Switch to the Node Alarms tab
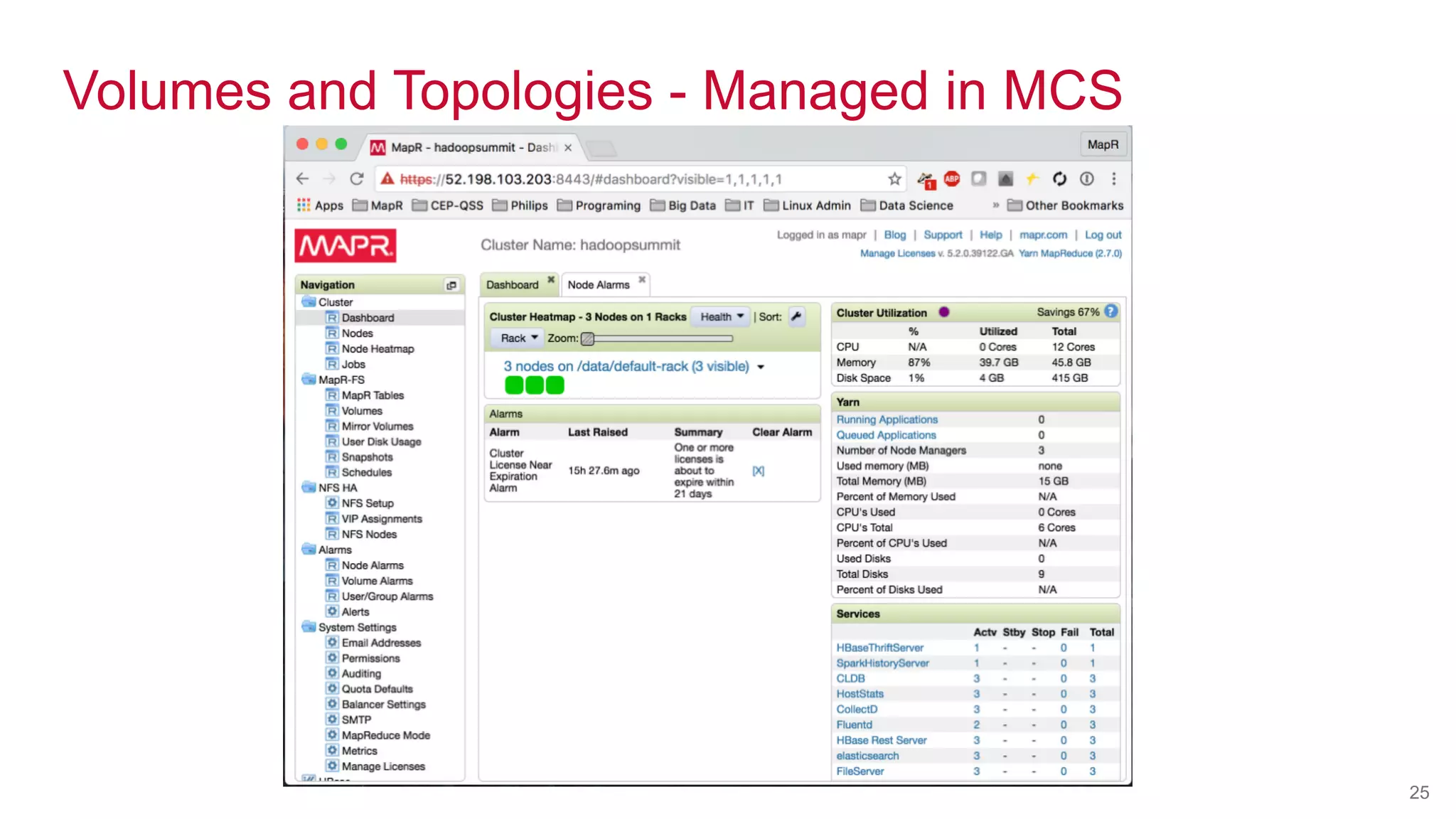The width and height of the screenshot is (1456, 819). [599, 285]
